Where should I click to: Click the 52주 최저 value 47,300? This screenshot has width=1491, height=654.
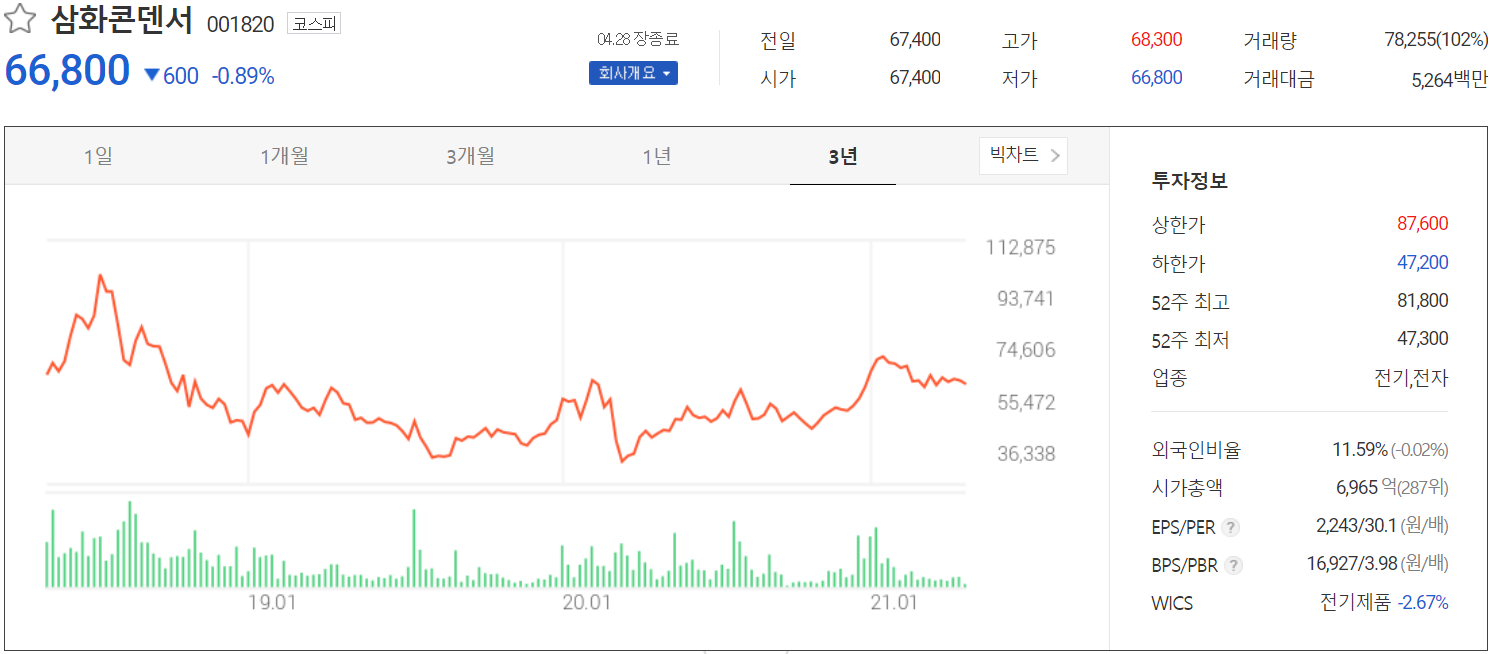(1422, 339)
